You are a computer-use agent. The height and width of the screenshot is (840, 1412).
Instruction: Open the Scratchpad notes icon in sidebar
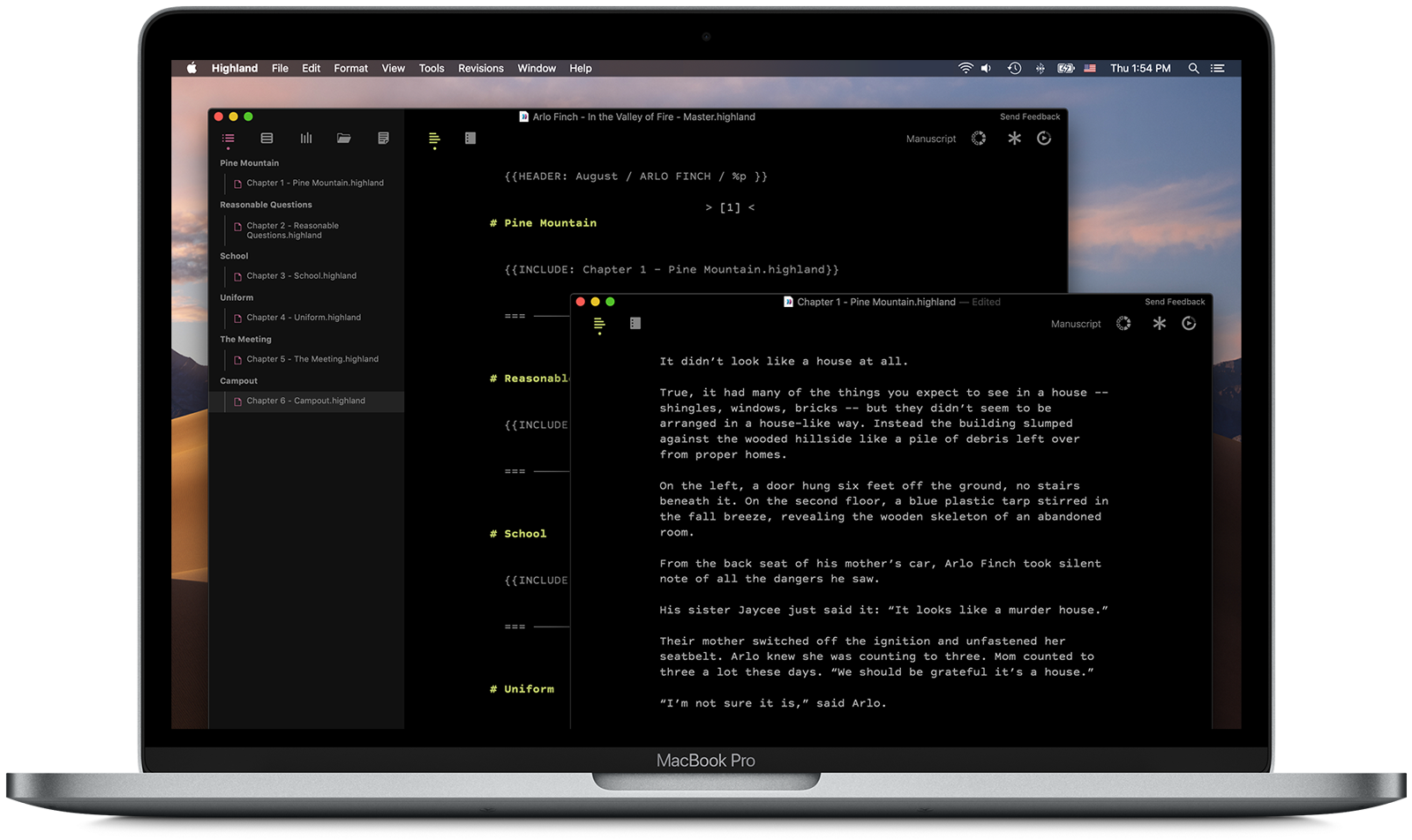(x=383, y=139)
